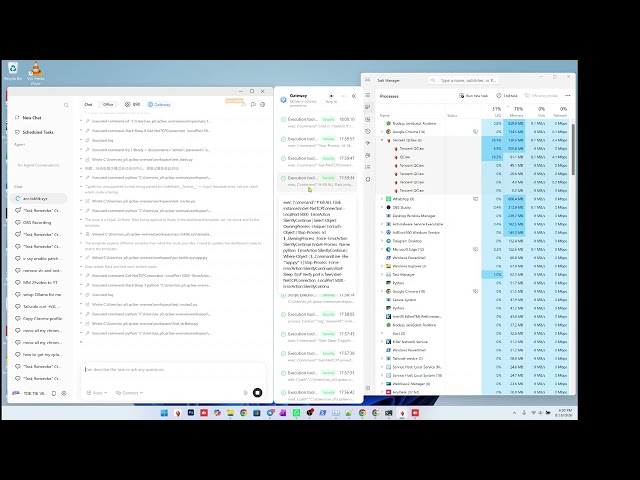Open the Users page in Task Manager sidebar
640x480 pixels.
[x=368, y=156]
